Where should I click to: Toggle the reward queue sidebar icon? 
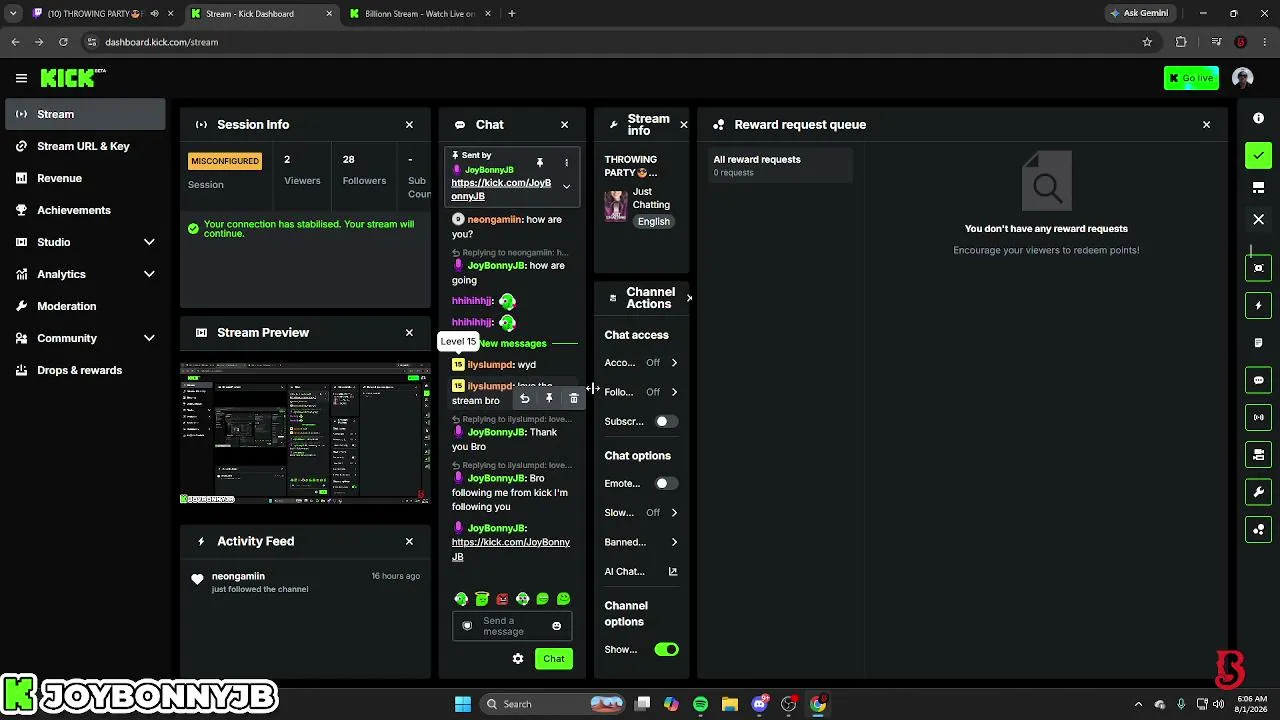point(1259,529)
